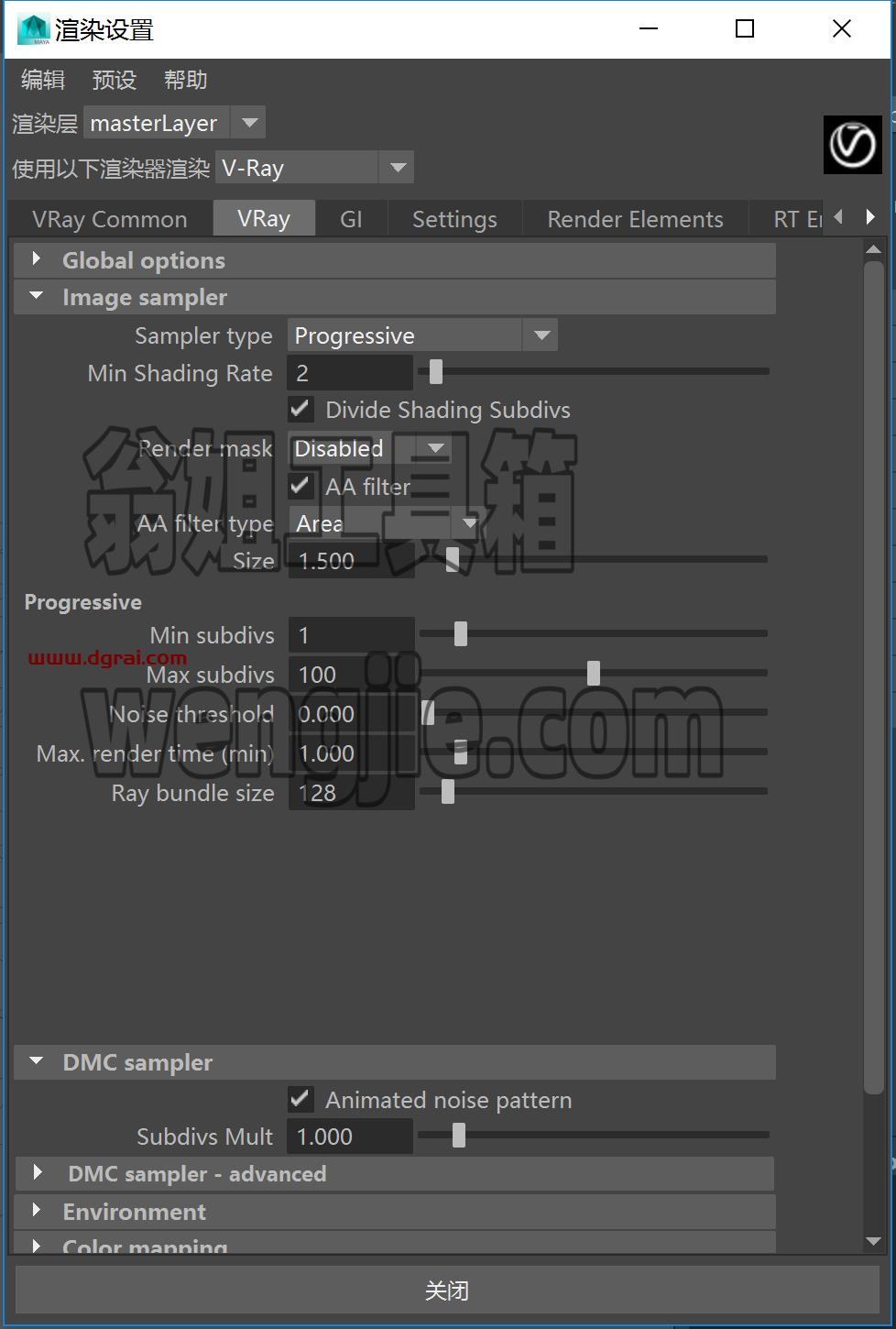Click the Noise threshold value field
Screen dimensions: 896x1329
351,714
